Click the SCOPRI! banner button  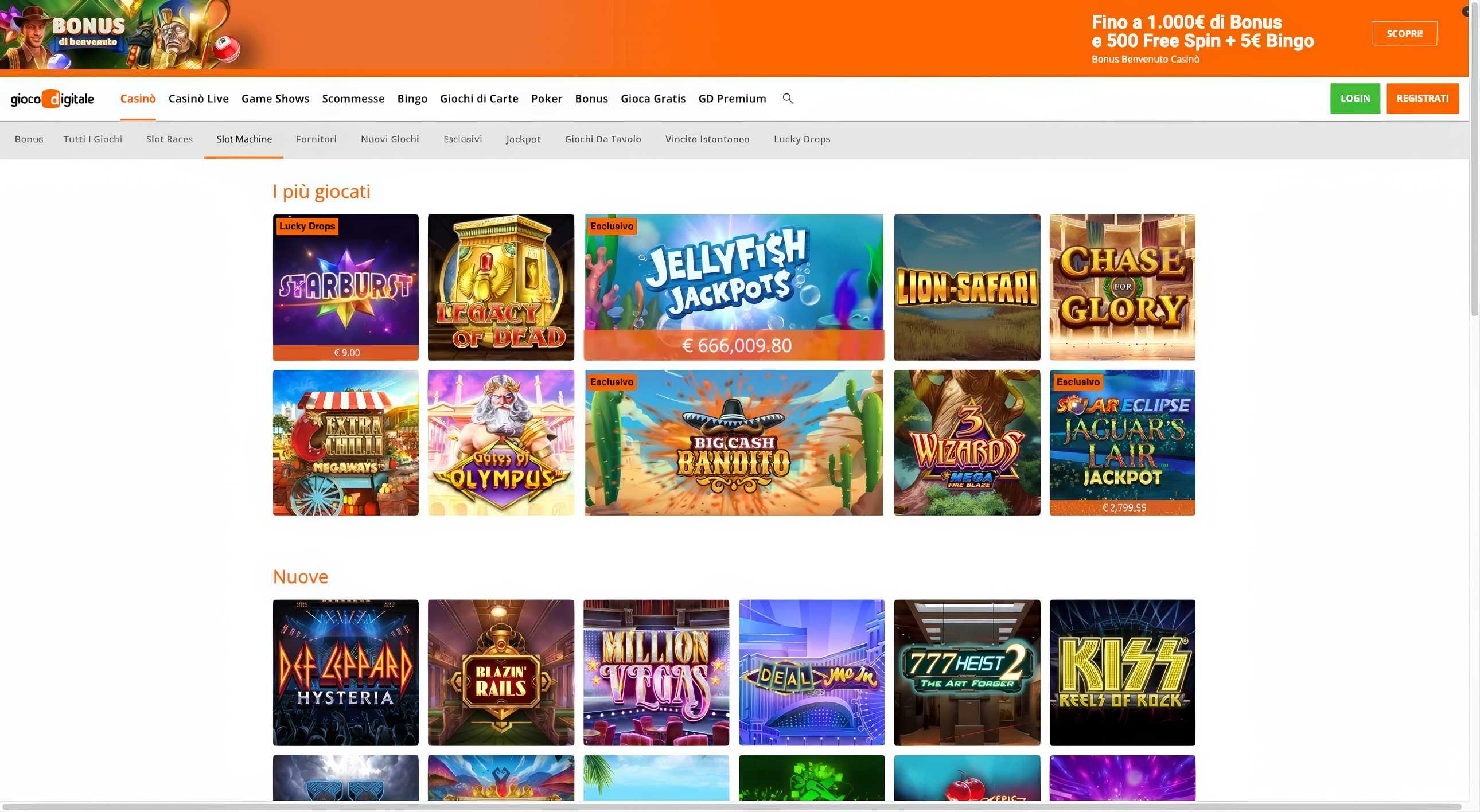pyautogui.click(x=1404, y=33)
